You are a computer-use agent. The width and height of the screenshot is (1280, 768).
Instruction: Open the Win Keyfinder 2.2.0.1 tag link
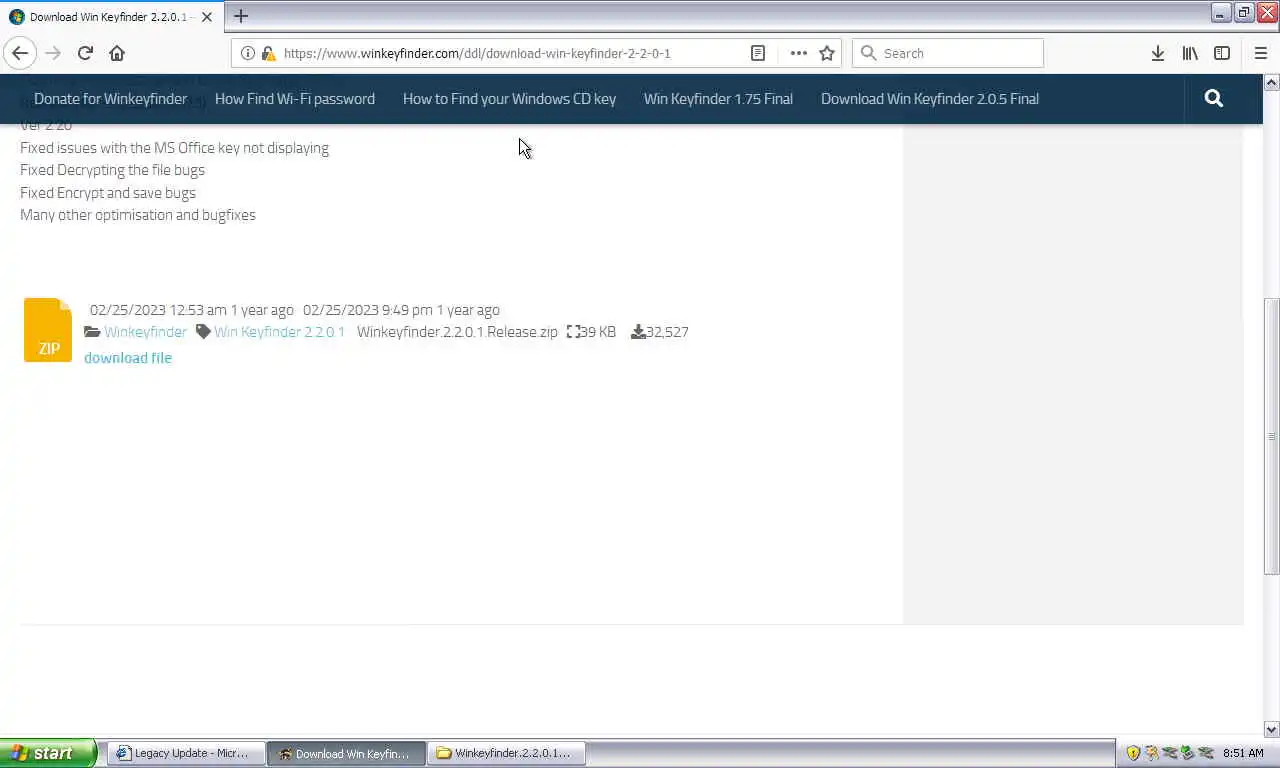(279, 332)
